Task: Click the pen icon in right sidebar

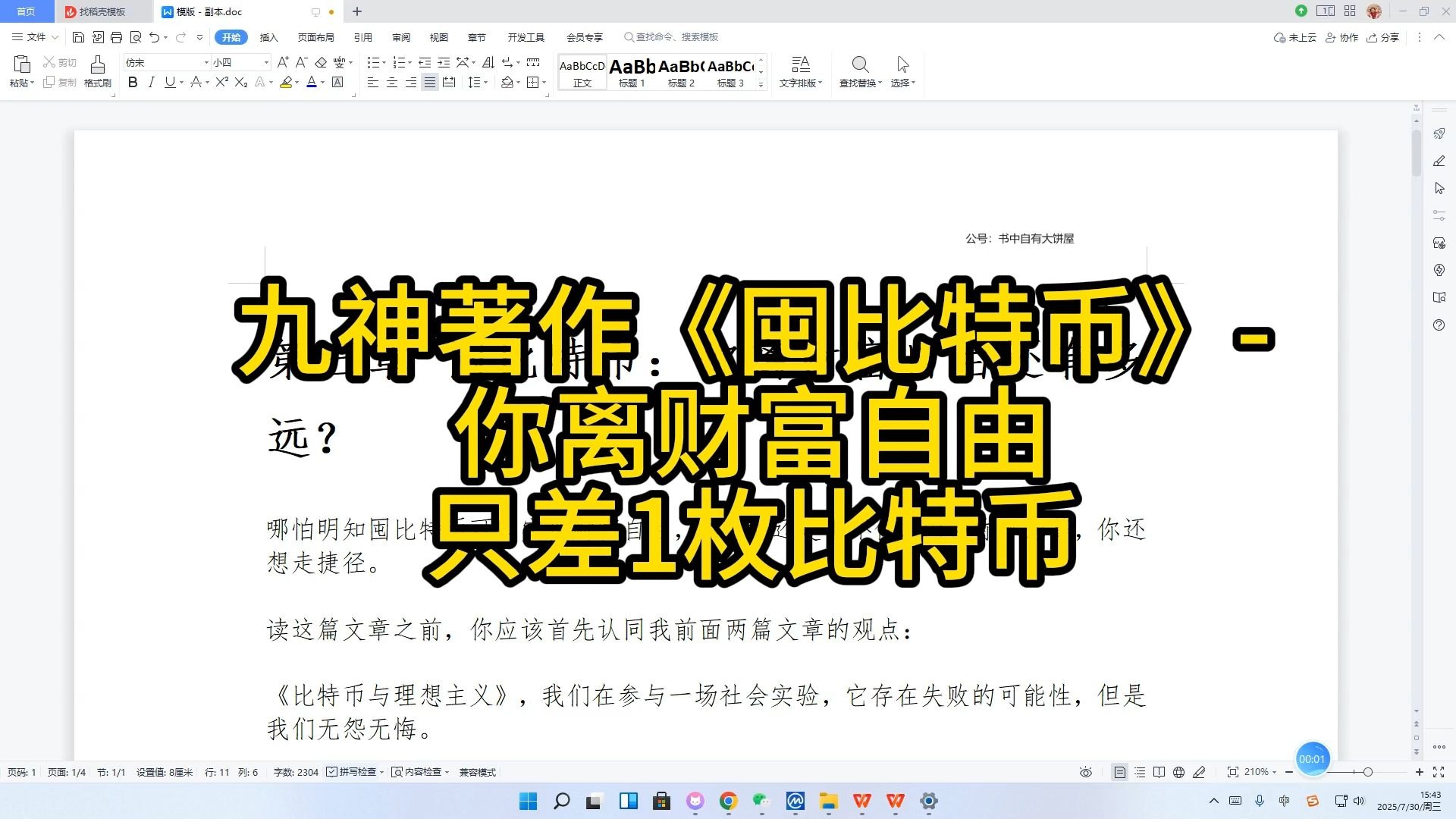Action: 1439,161
